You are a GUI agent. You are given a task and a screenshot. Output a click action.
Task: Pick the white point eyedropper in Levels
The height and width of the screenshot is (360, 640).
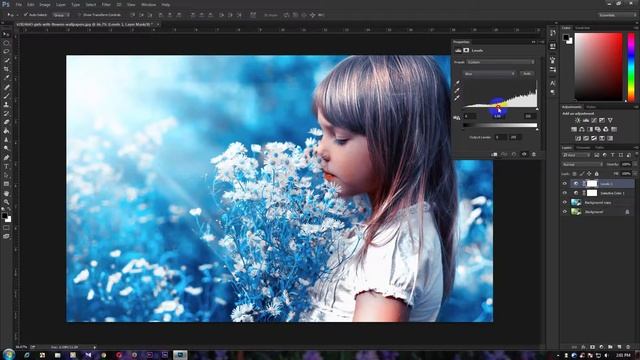[458, 98]
